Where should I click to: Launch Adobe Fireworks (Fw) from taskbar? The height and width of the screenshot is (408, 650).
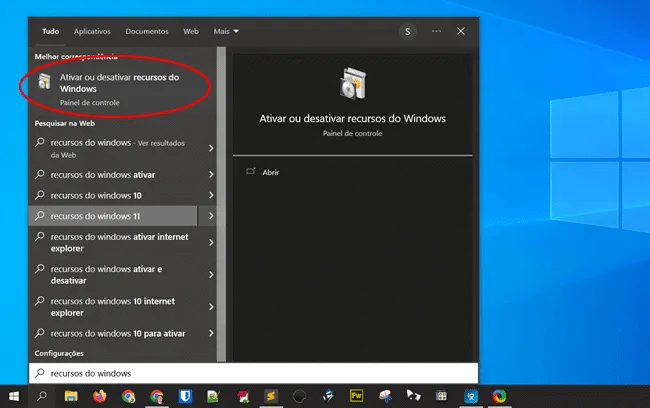[x=357, y=396]
